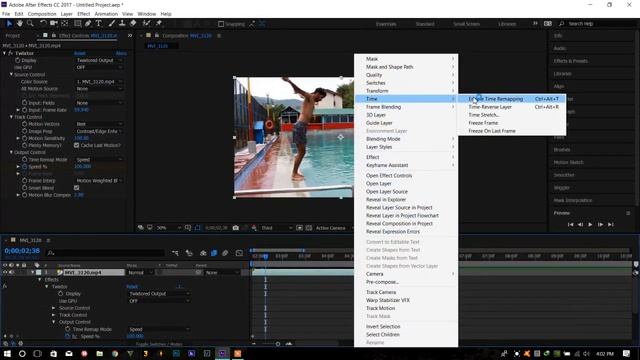
Task: Hide the MVI_3120.mp4 layer video eye
Action: point(5,272)
